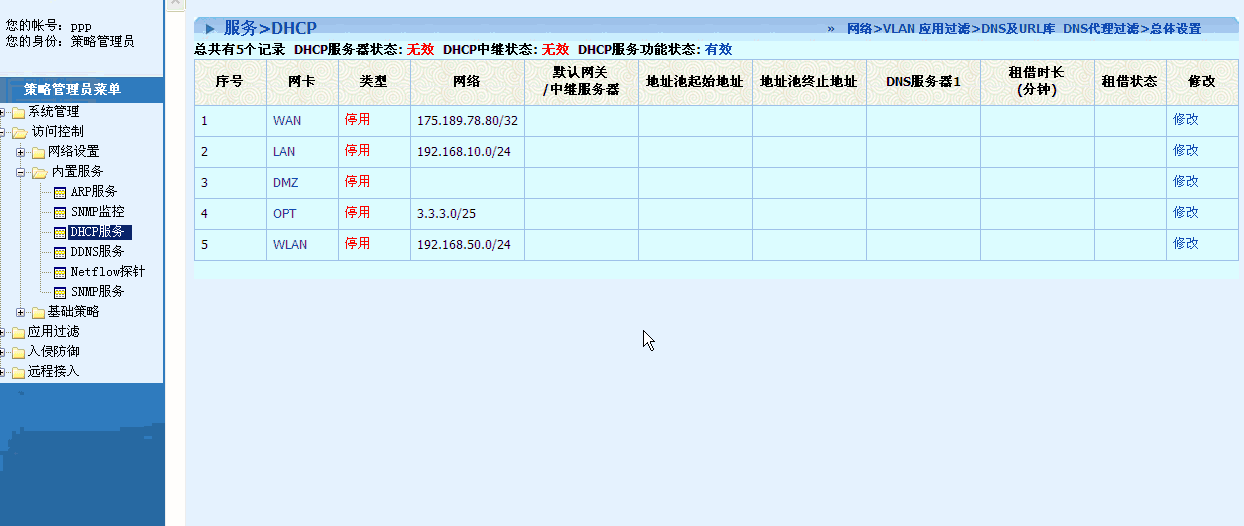This screenshot has height=526, width=1244.
Task: Open Netflow探针 page
Action: [x=108, y=271]
